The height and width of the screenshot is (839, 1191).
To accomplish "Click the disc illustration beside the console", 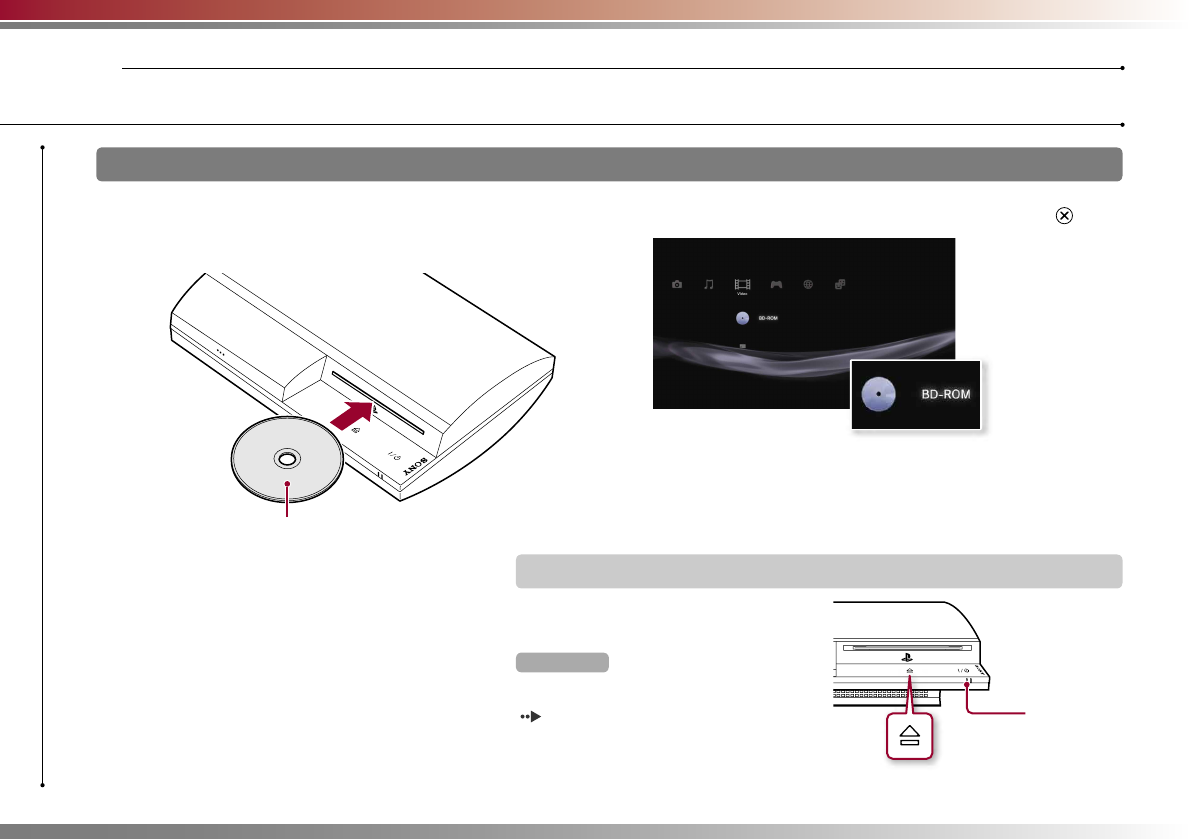I will [287, 459].
